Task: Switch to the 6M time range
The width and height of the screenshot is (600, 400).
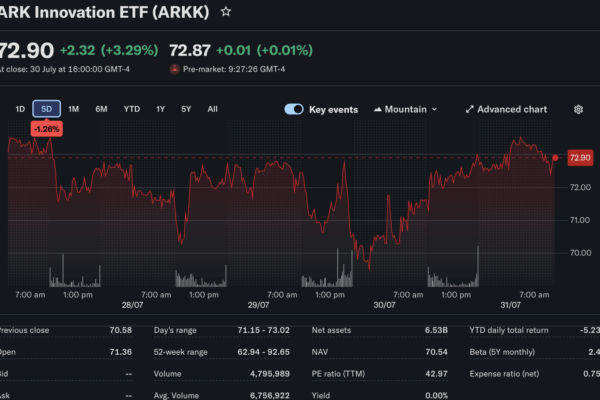Action: [101, 109]
